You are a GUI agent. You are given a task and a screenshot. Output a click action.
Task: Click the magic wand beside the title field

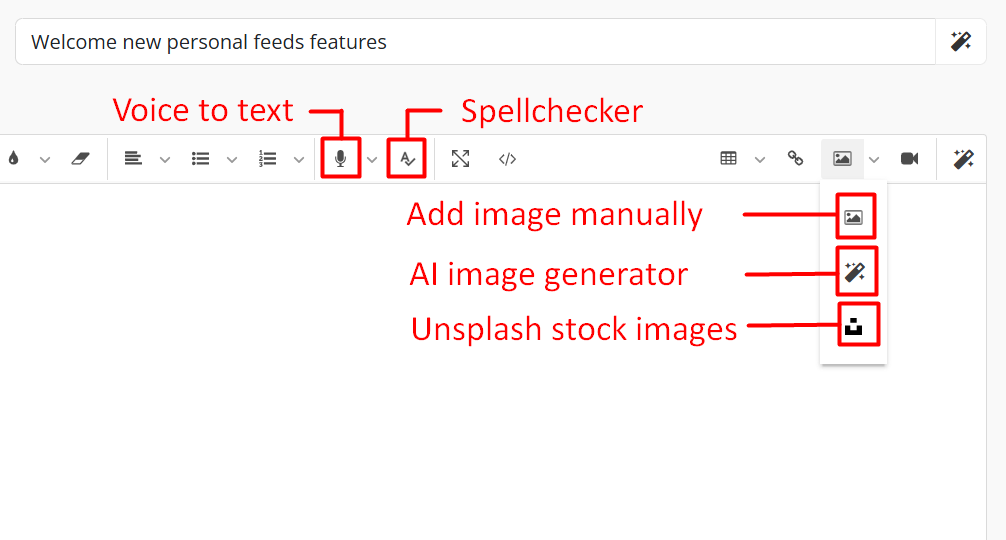pos(960,42)
